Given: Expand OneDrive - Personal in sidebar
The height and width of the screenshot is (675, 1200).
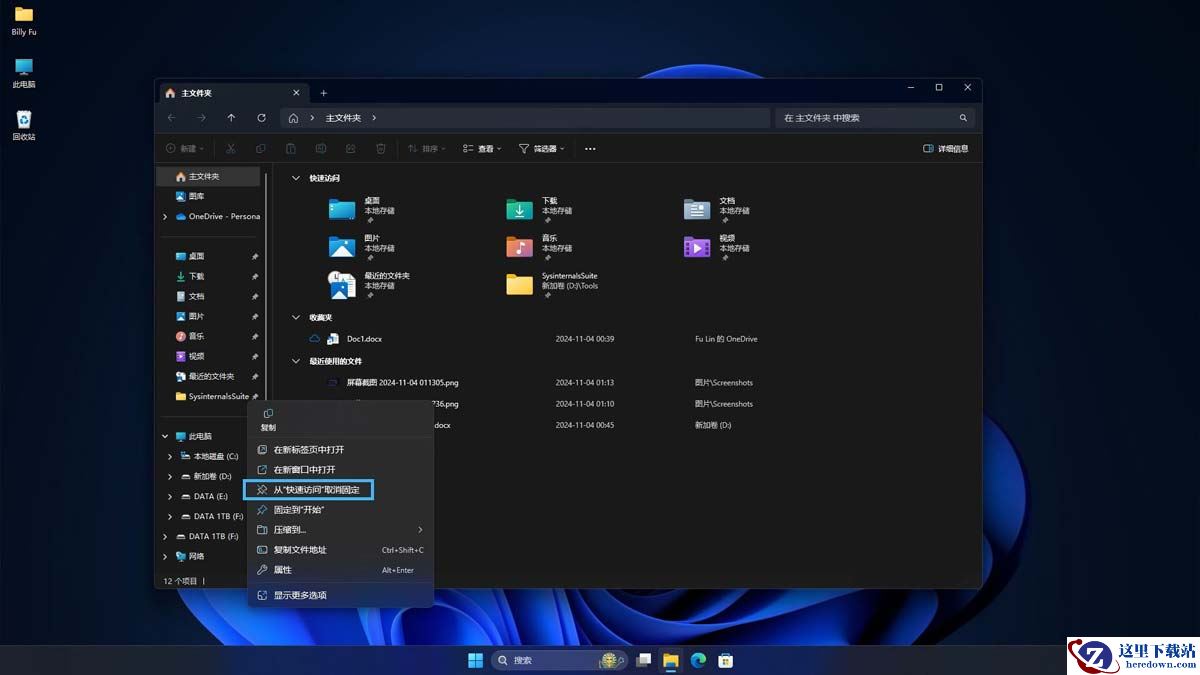Looking at the screenshot, I should pyautogui.click(x=165, y=216).
